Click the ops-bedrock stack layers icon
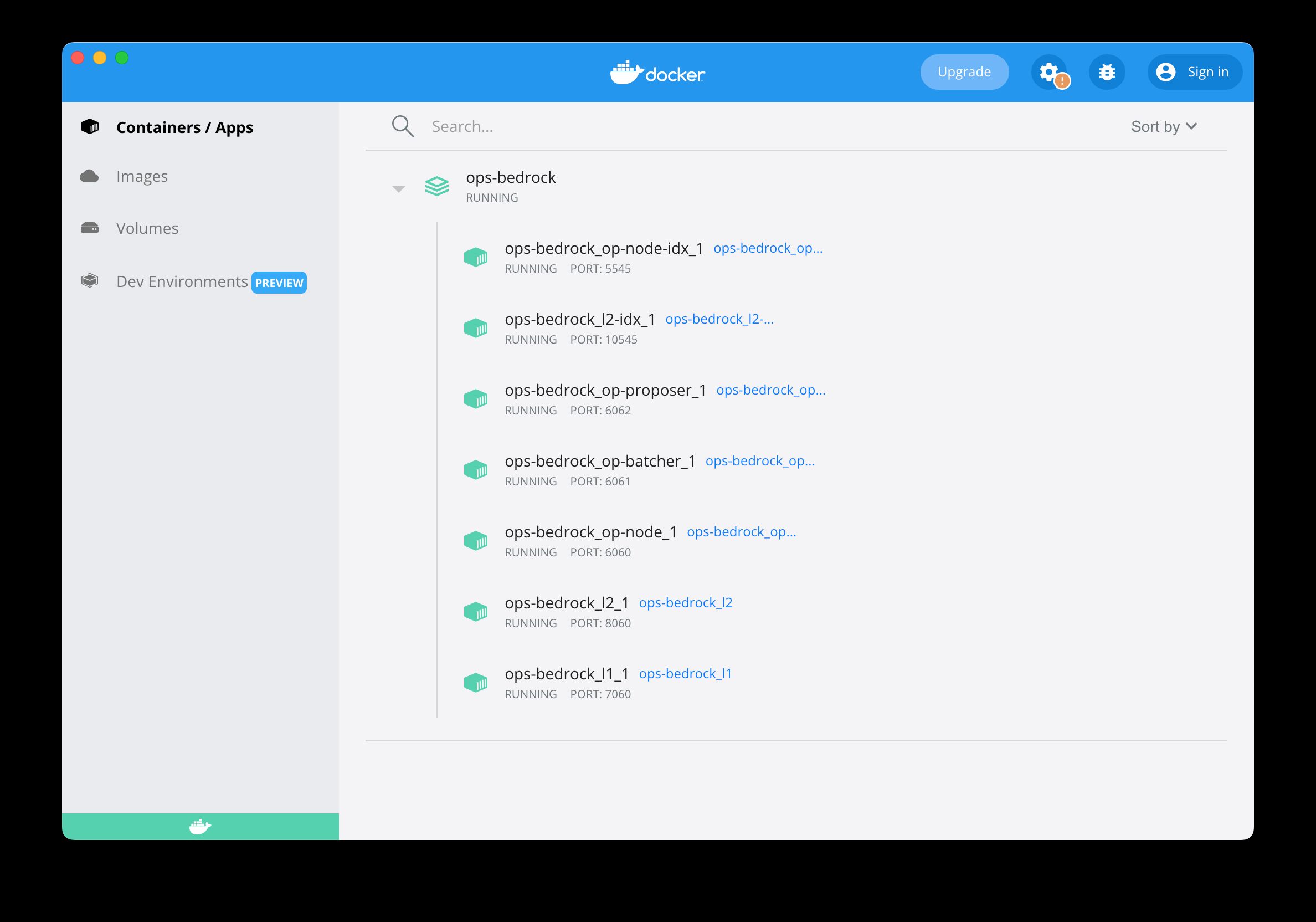Image resolution: width=1316 pixels, height=922 pixels. click(x=437, y=186)
